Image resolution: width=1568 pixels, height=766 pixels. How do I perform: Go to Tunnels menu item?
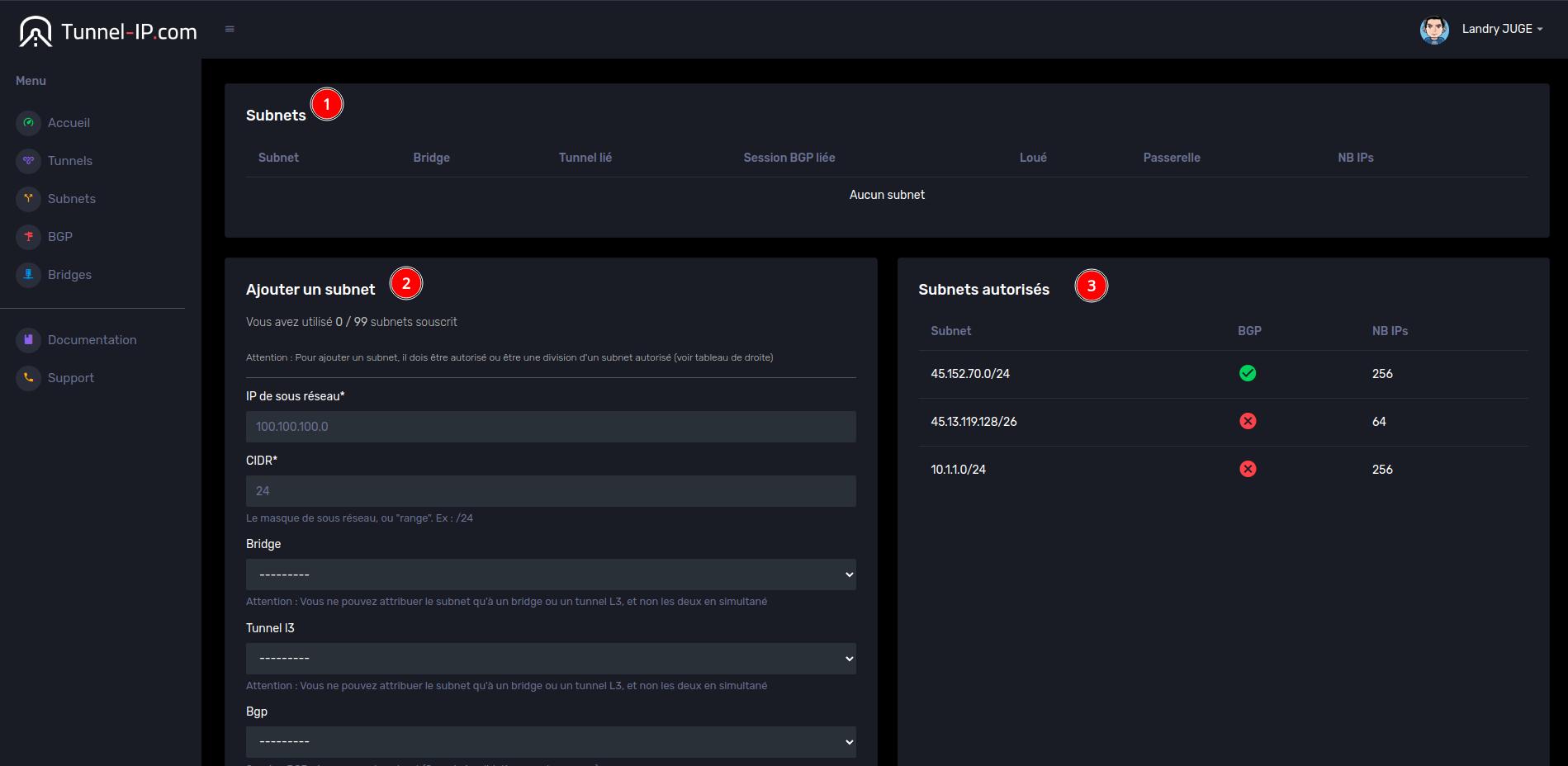[x=70, y=161]
